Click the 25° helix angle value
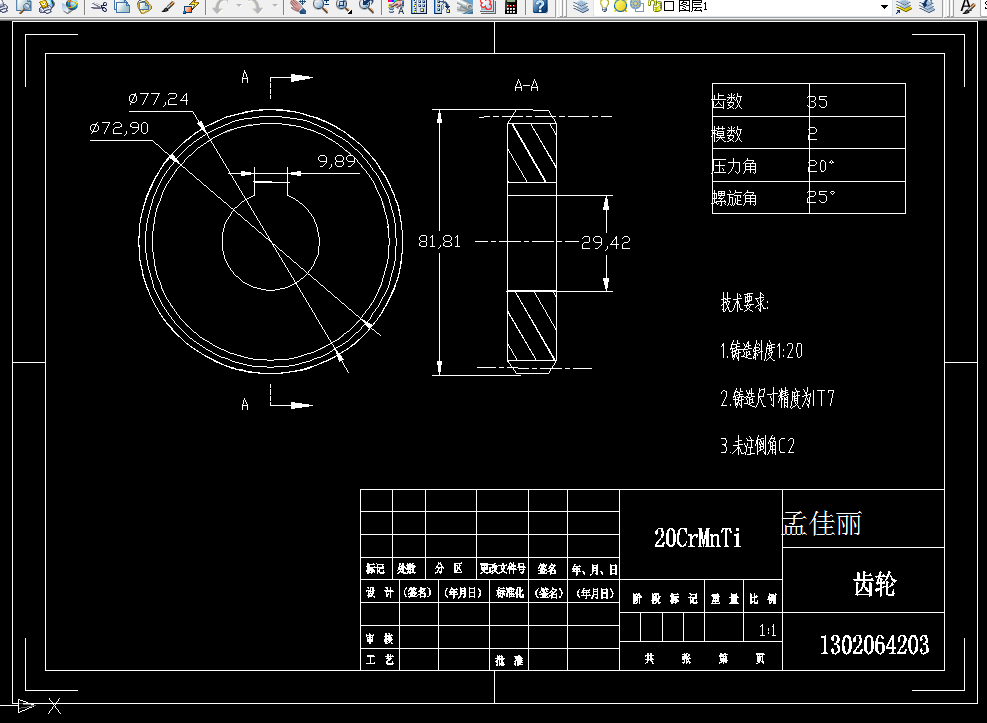 click(821, 197)
